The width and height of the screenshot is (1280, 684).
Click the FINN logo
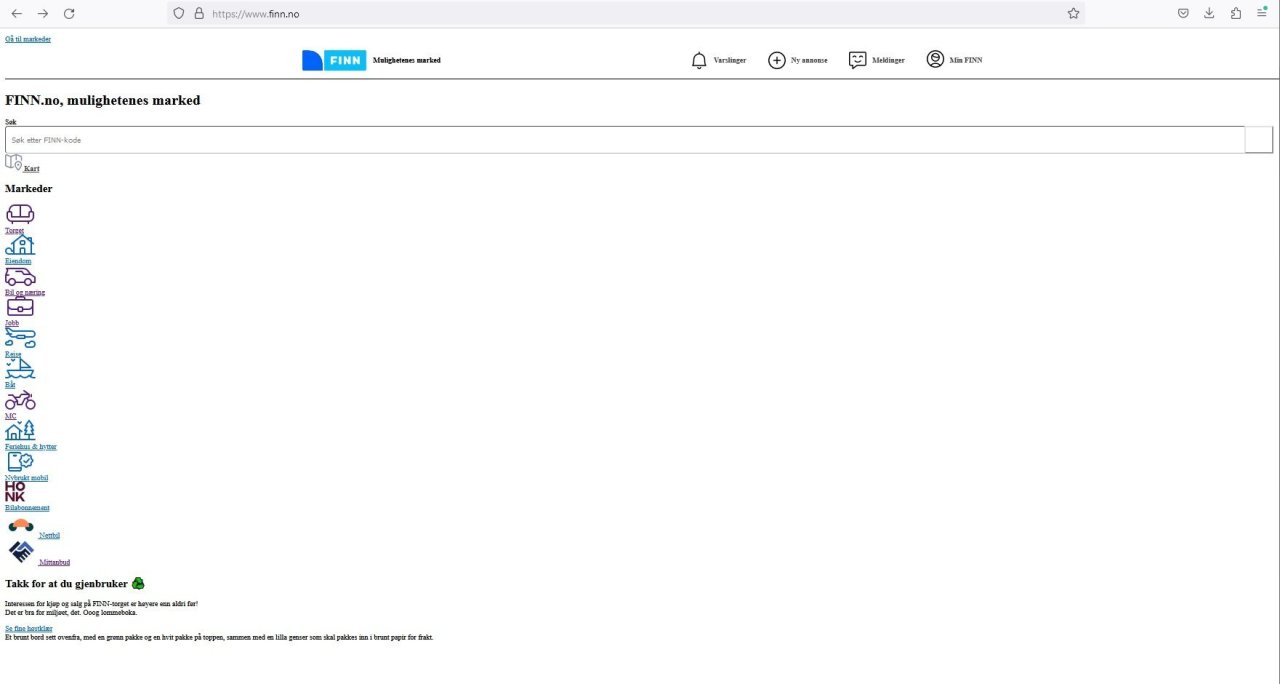334,60
